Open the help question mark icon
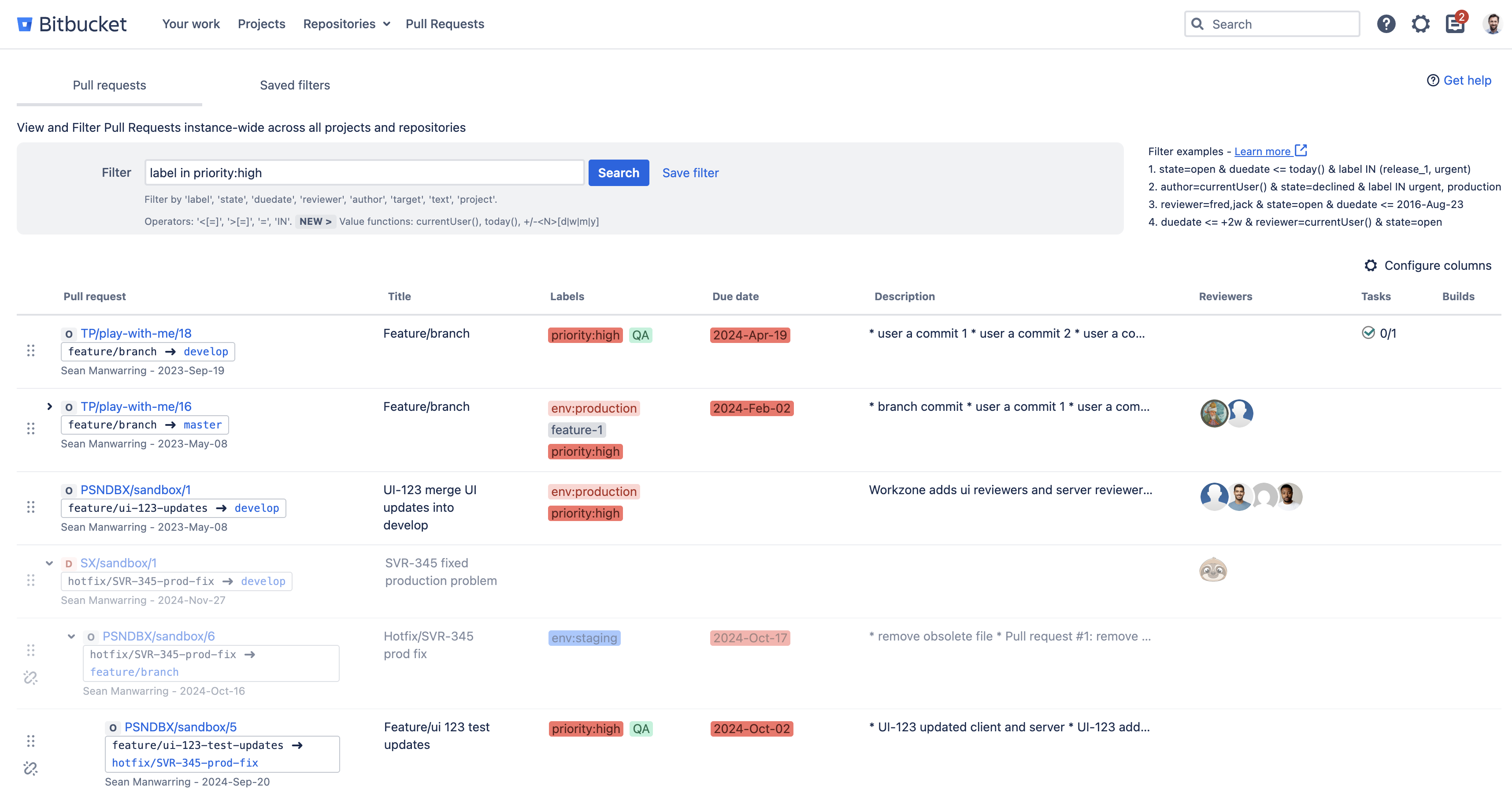1512x797 pixels. tap(1386, 24)
